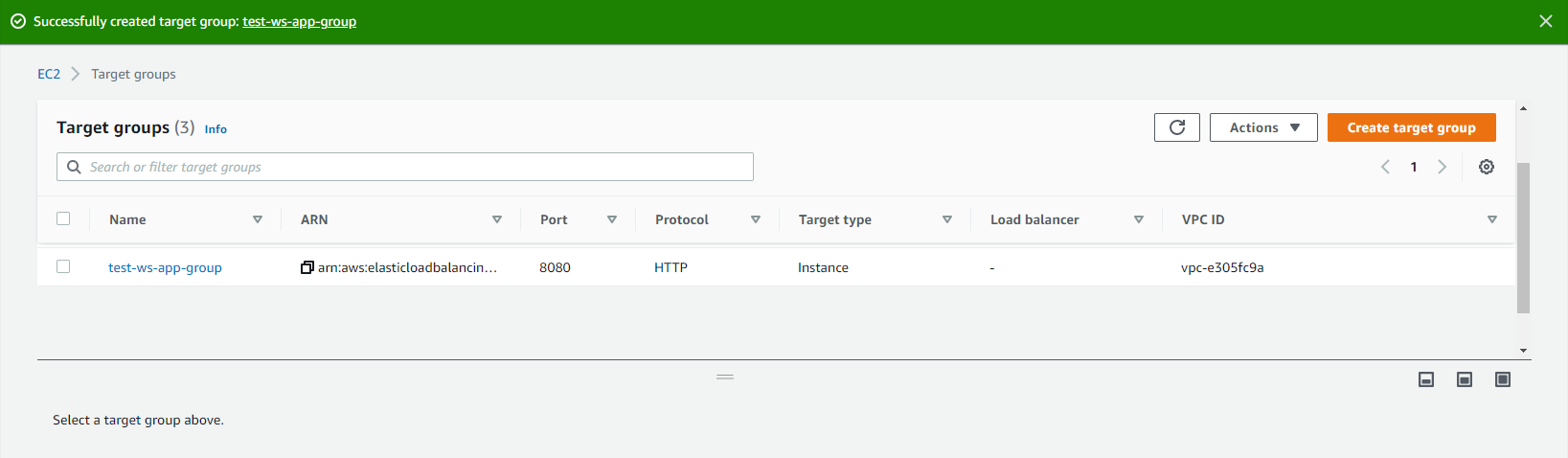Set details panel to half height
The width and height of the screenshot is (1568, 458).
(1465, 379)
